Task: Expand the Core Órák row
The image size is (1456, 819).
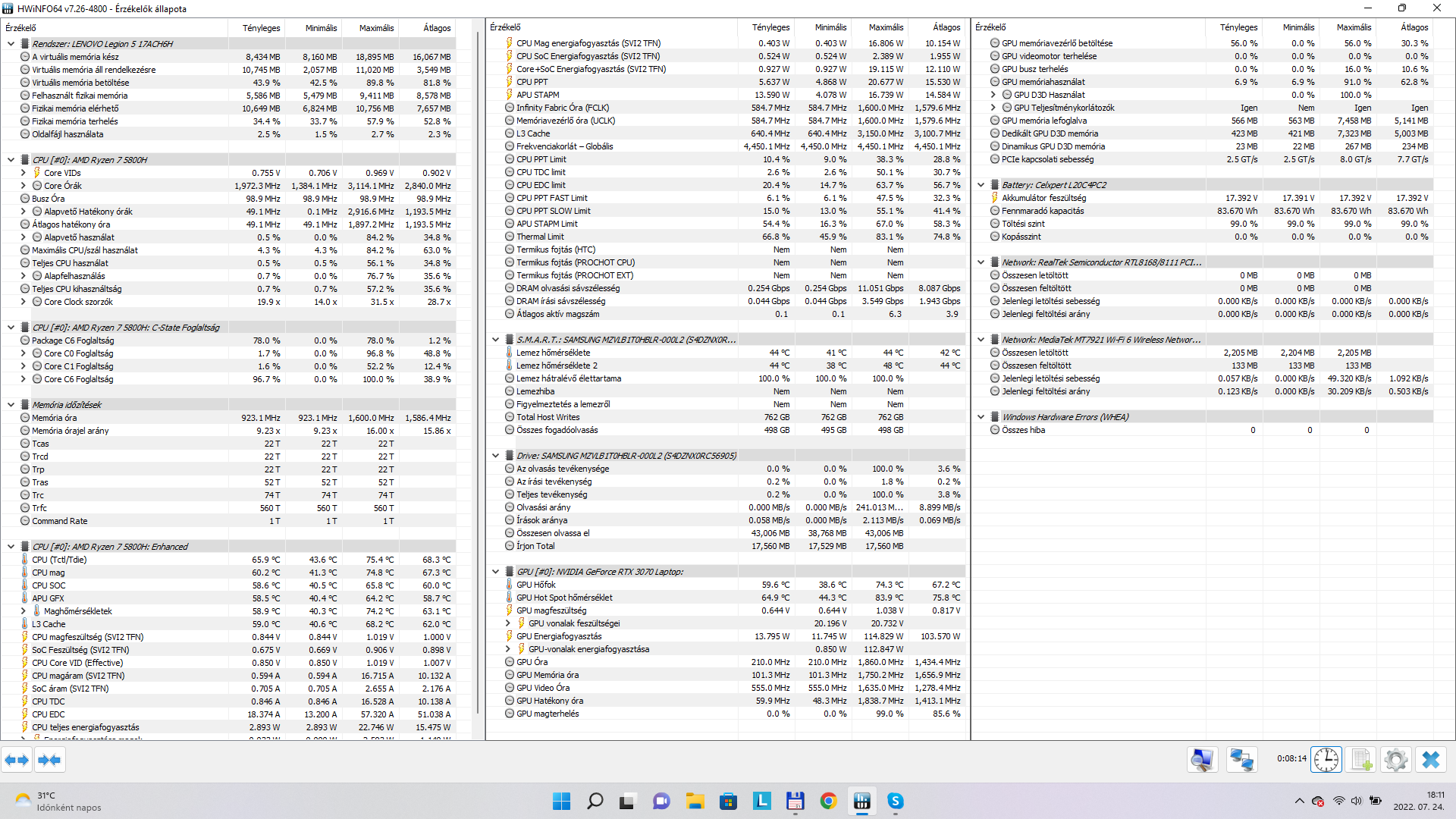Action: [24, 186]
